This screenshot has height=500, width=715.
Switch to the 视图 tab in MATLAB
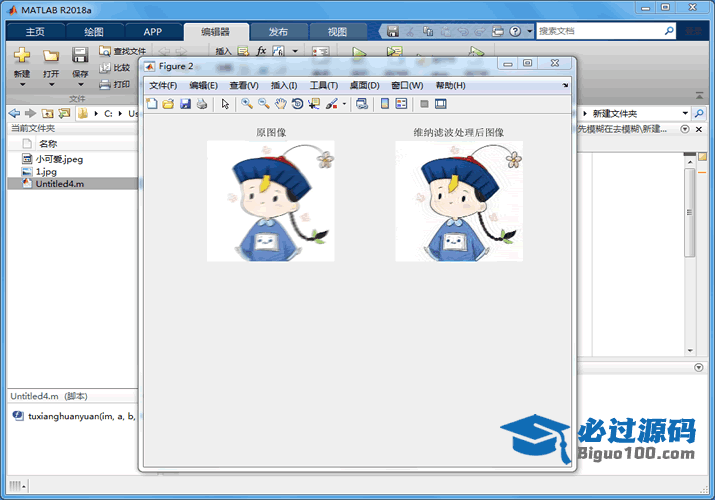(337, 32)
